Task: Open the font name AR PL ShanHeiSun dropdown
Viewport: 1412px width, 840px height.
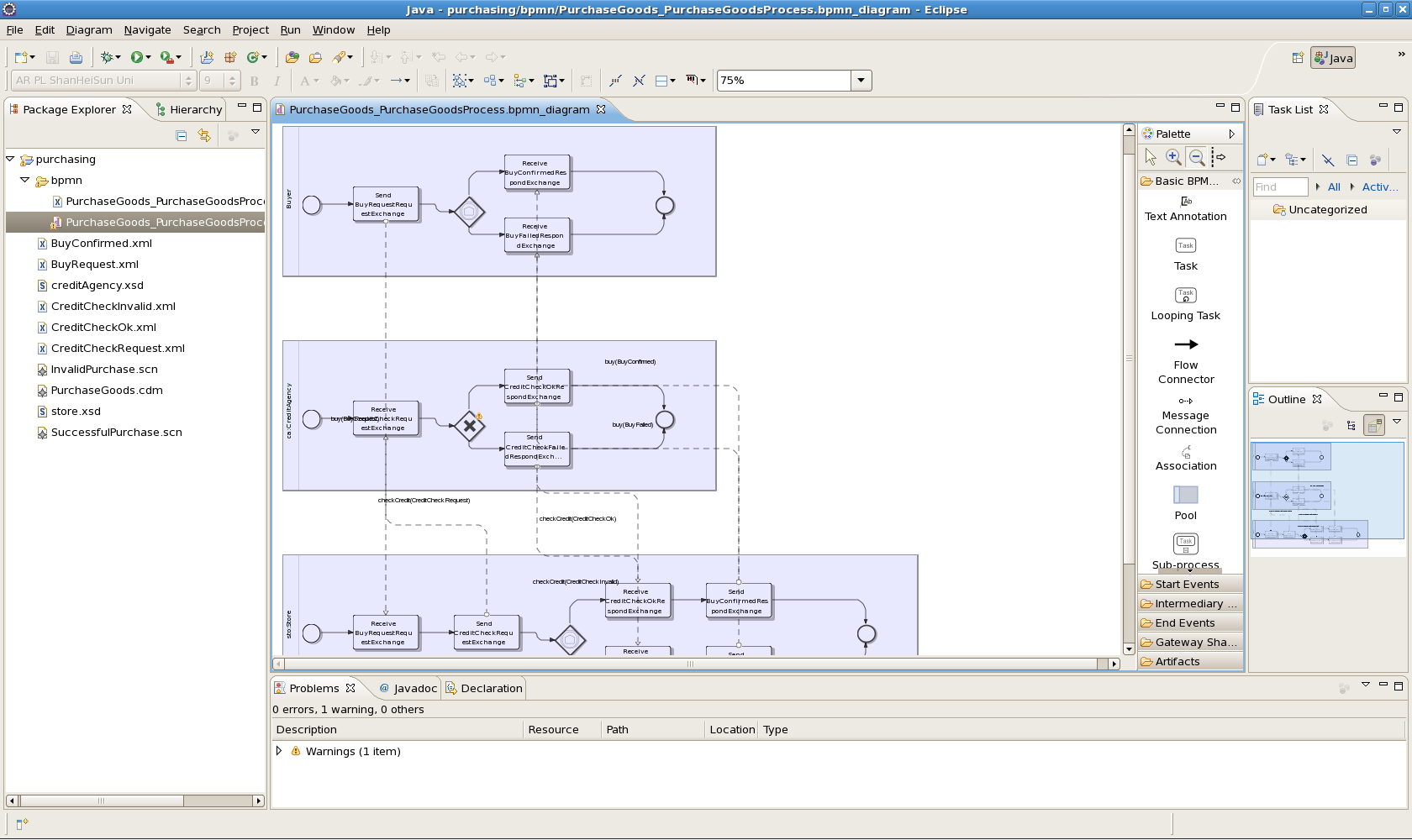Action: 188,81
